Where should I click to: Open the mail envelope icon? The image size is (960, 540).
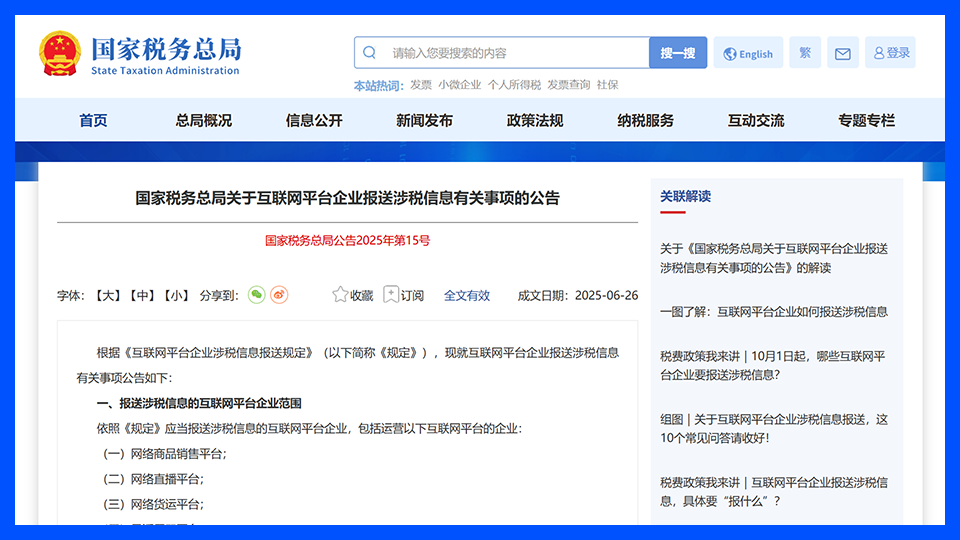(x=842, y=54)
